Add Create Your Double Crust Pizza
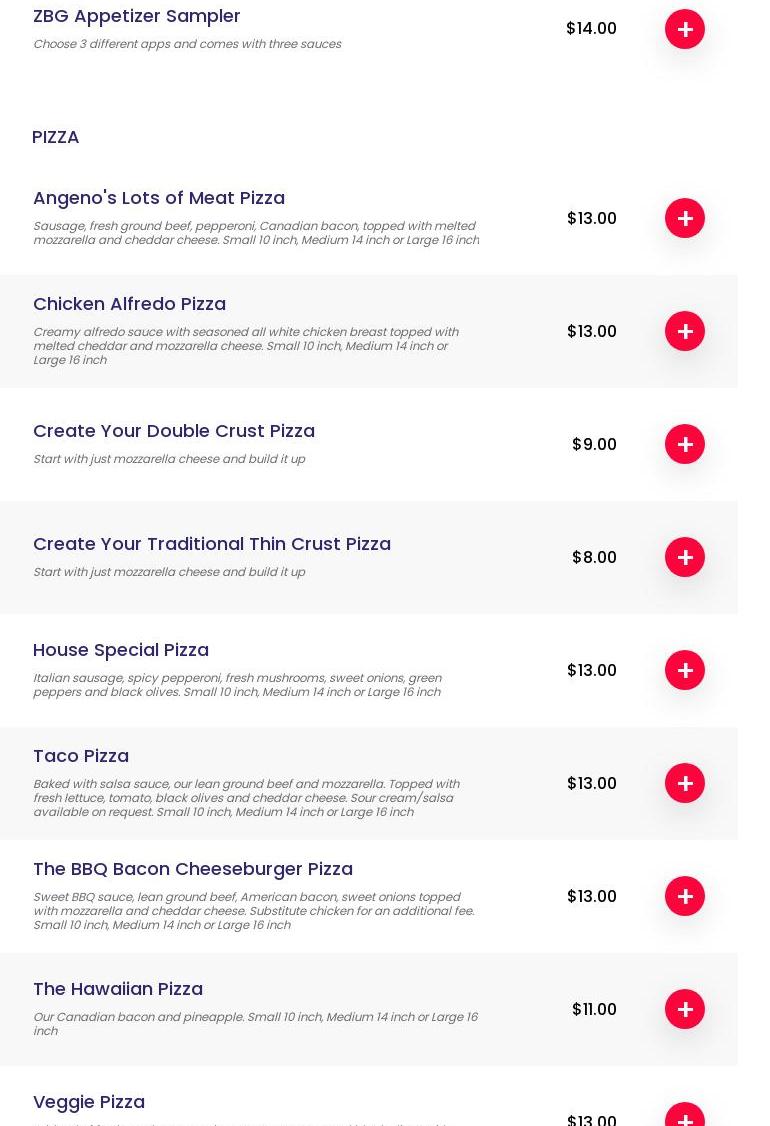This screenshot has width=770, height=1126. tap(685, 444)
